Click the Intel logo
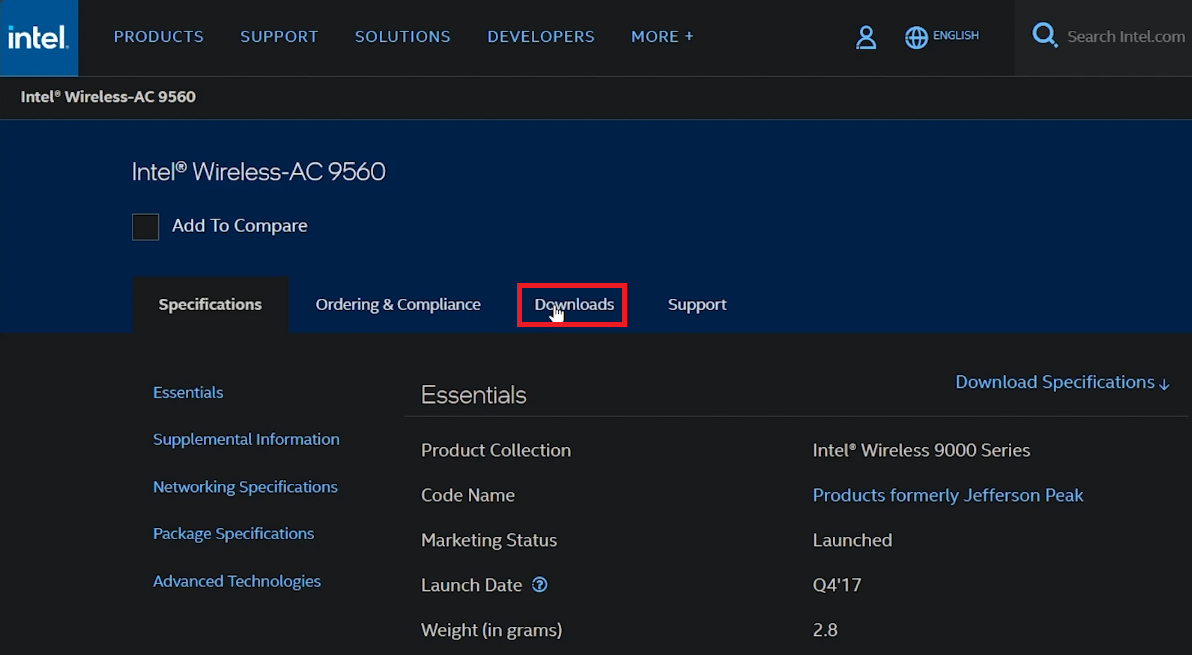Screen dimensions: 1192x655 click(x=37, y=37)
